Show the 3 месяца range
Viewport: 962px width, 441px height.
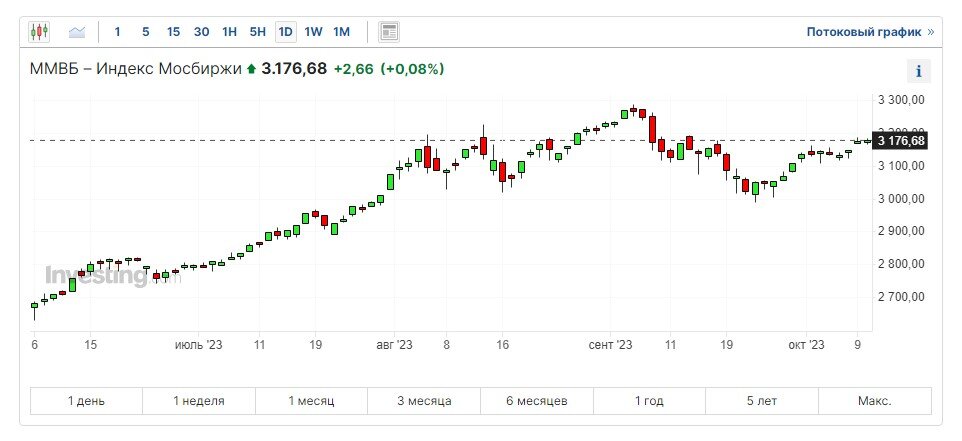point(424,401)
